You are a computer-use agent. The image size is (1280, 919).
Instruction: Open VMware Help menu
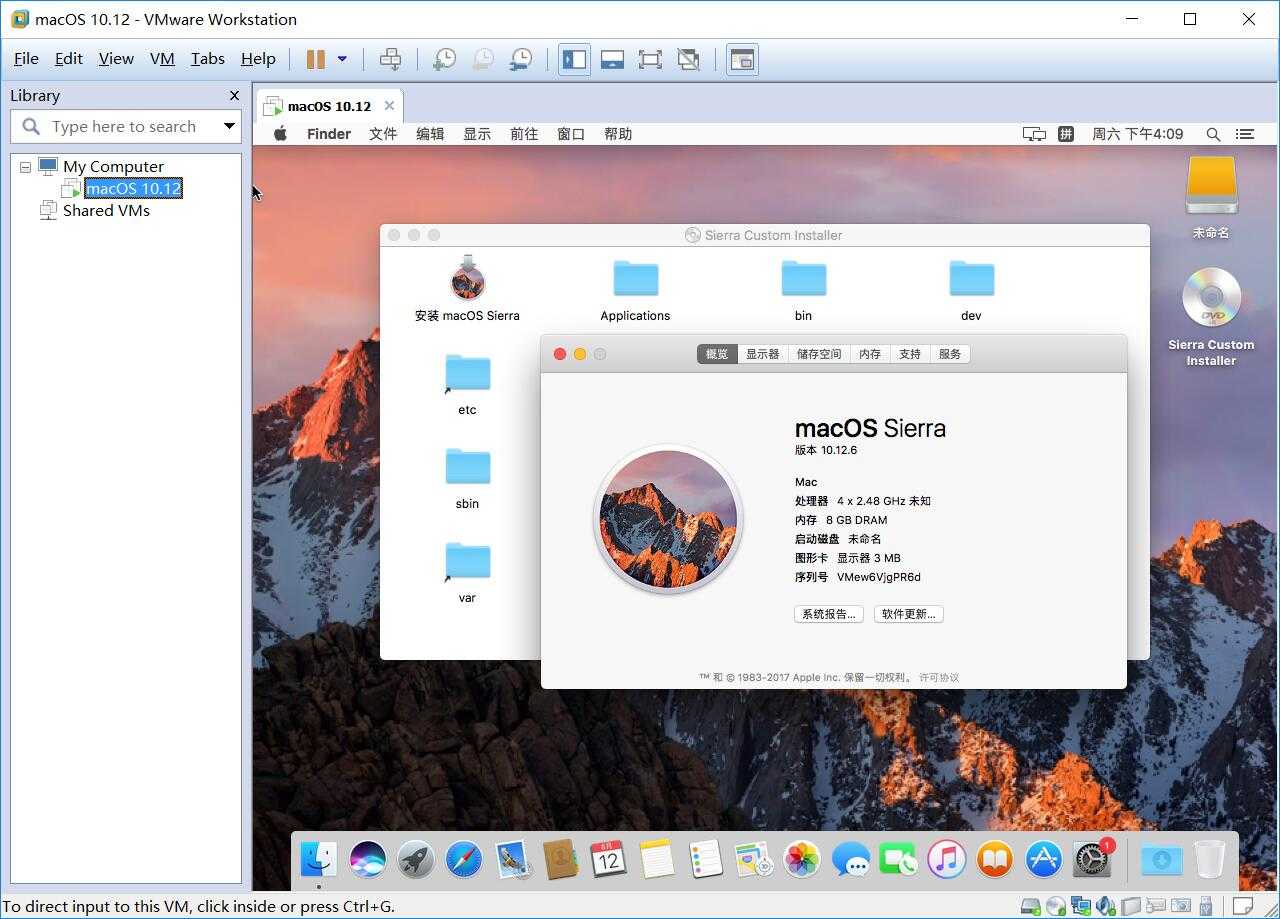click(x=258, y=59)
